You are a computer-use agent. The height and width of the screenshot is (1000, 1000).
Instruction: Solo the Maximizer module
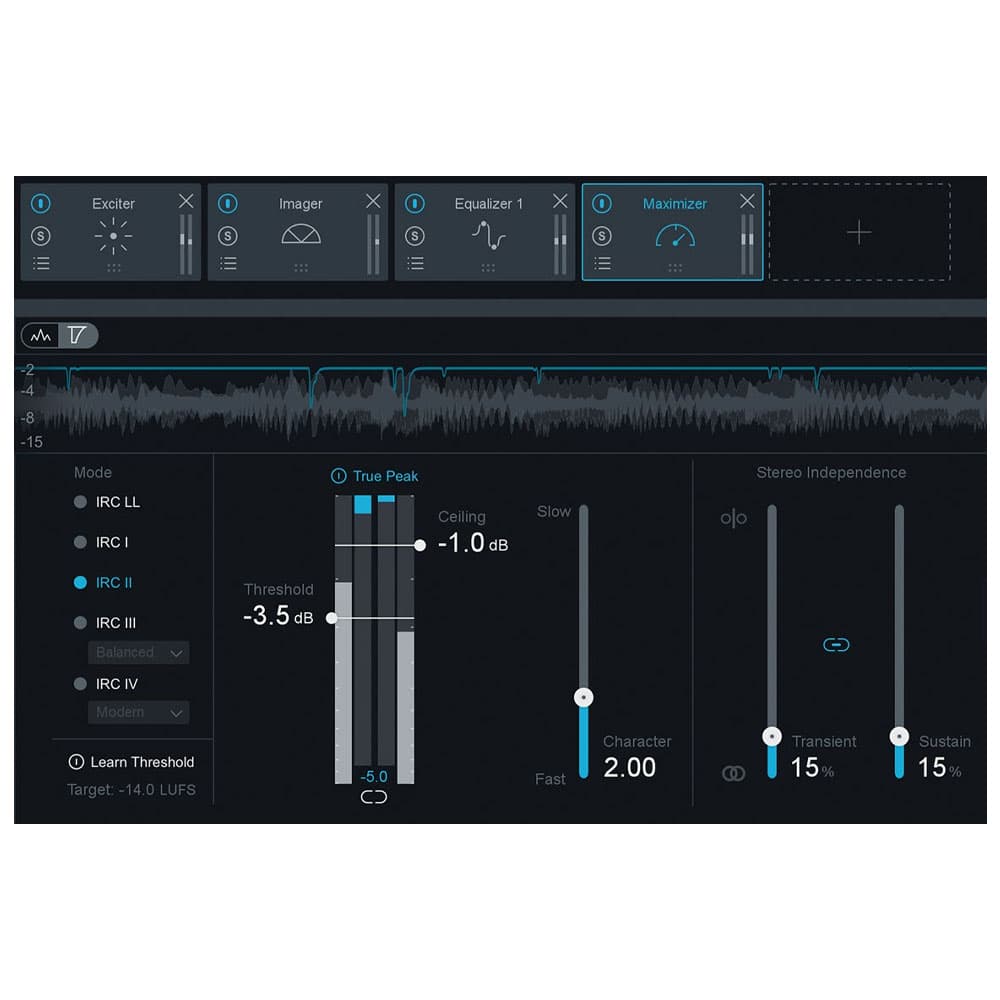(x=601, y=236)
